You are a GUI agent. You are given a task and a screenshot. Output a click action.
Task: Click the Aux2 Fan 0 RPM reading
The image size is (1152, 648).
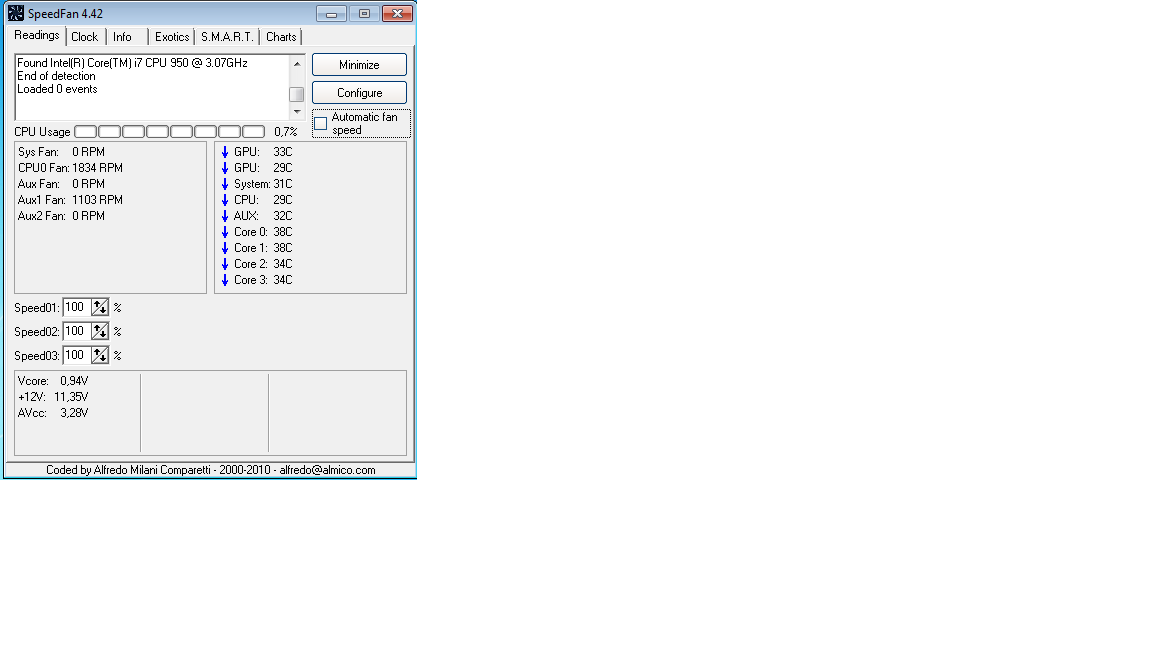[62, 216]
